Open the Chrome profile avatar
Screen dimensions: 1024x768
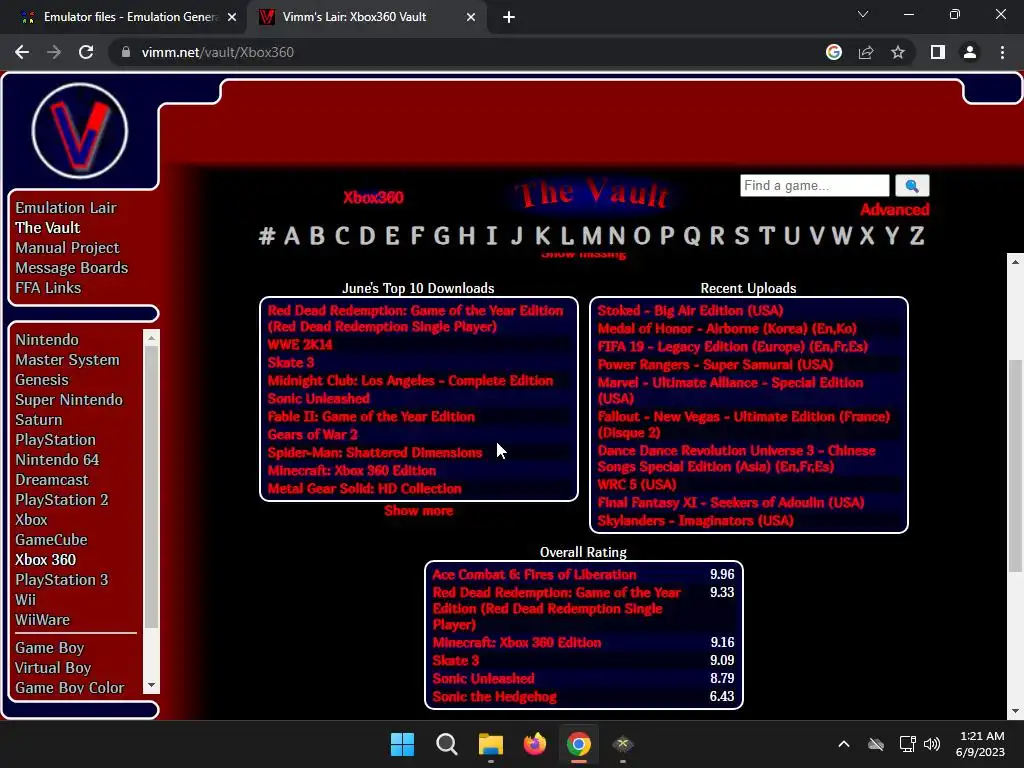point(970,52)
